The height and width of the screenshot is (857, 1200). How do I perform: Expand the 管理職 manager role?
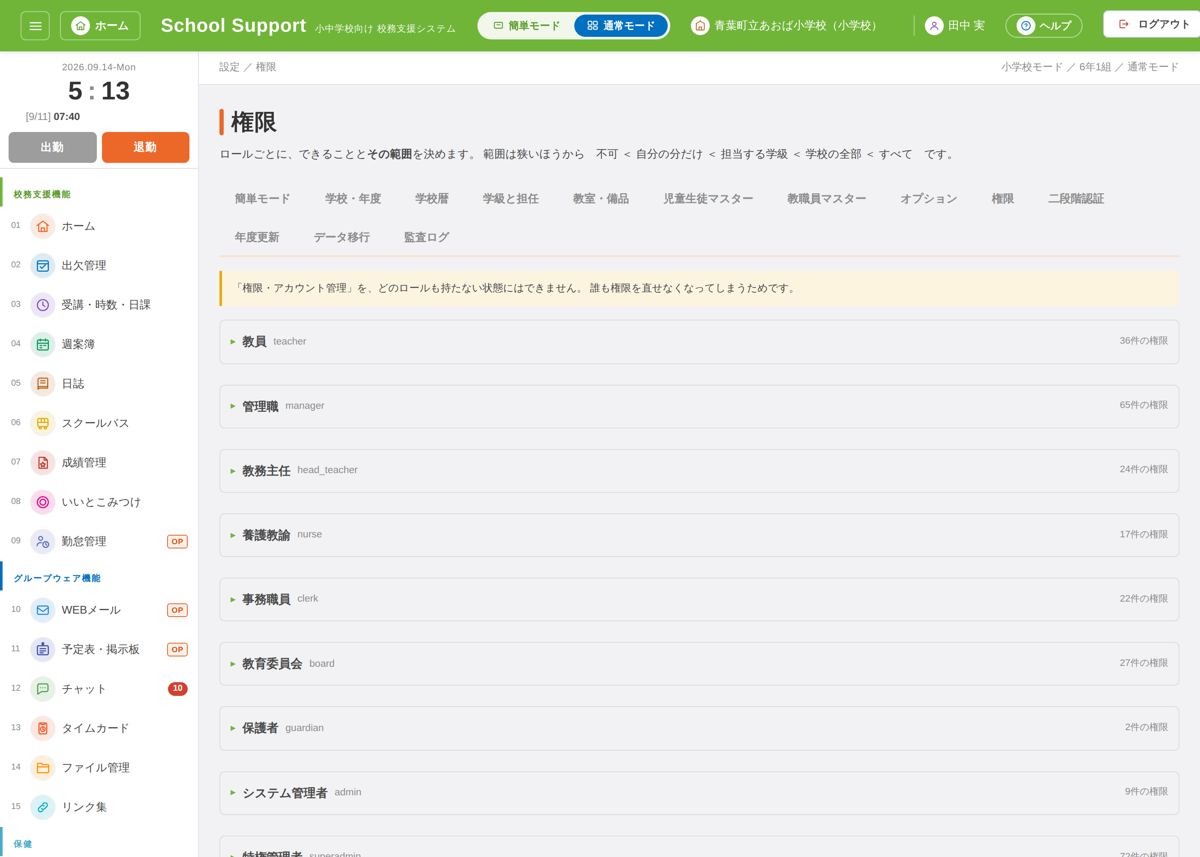tap(699, 406)
